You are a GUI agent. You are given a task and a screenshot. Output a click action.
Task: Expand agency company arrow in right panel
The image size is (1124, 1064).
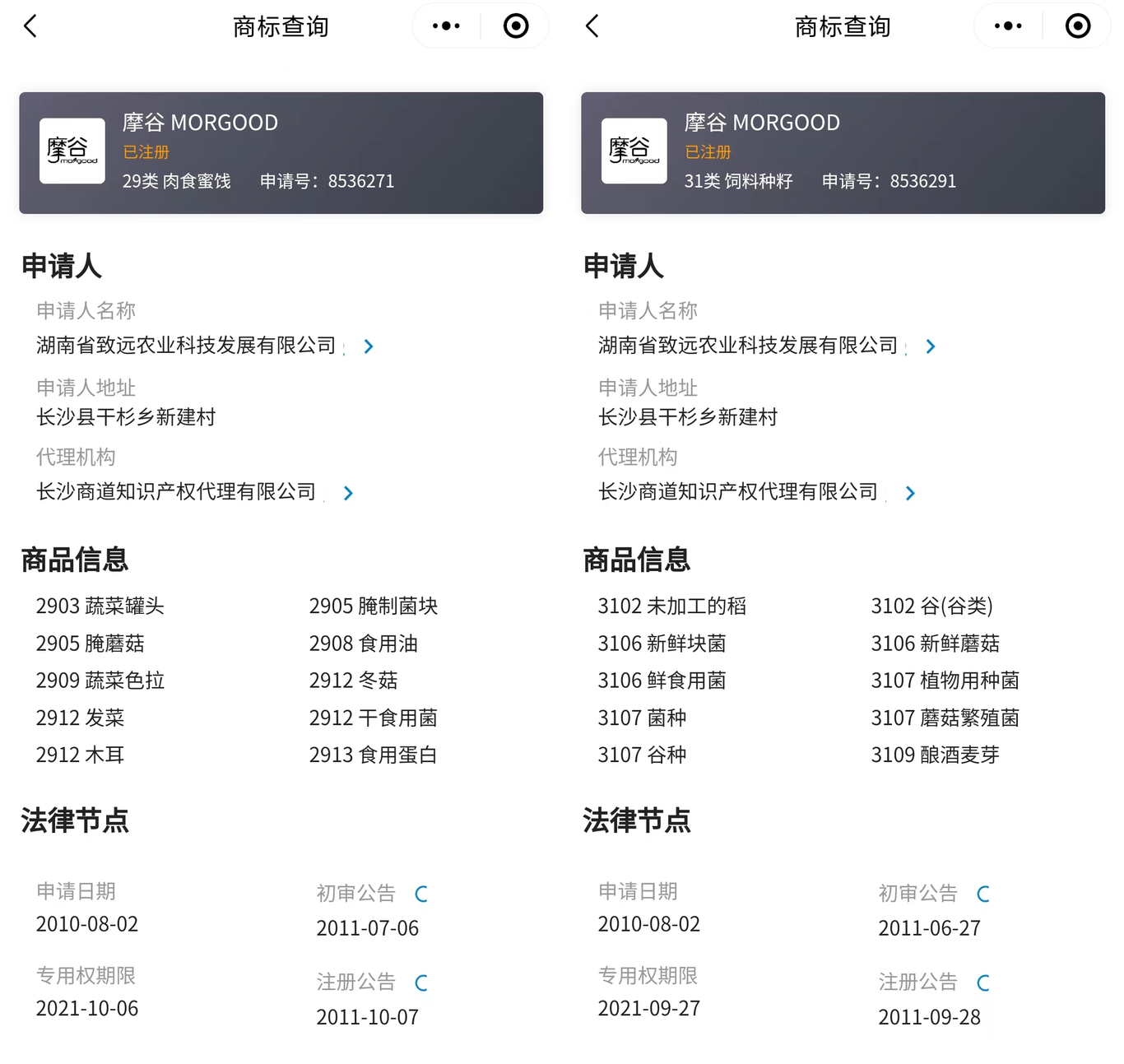click(x=910, y=493)
